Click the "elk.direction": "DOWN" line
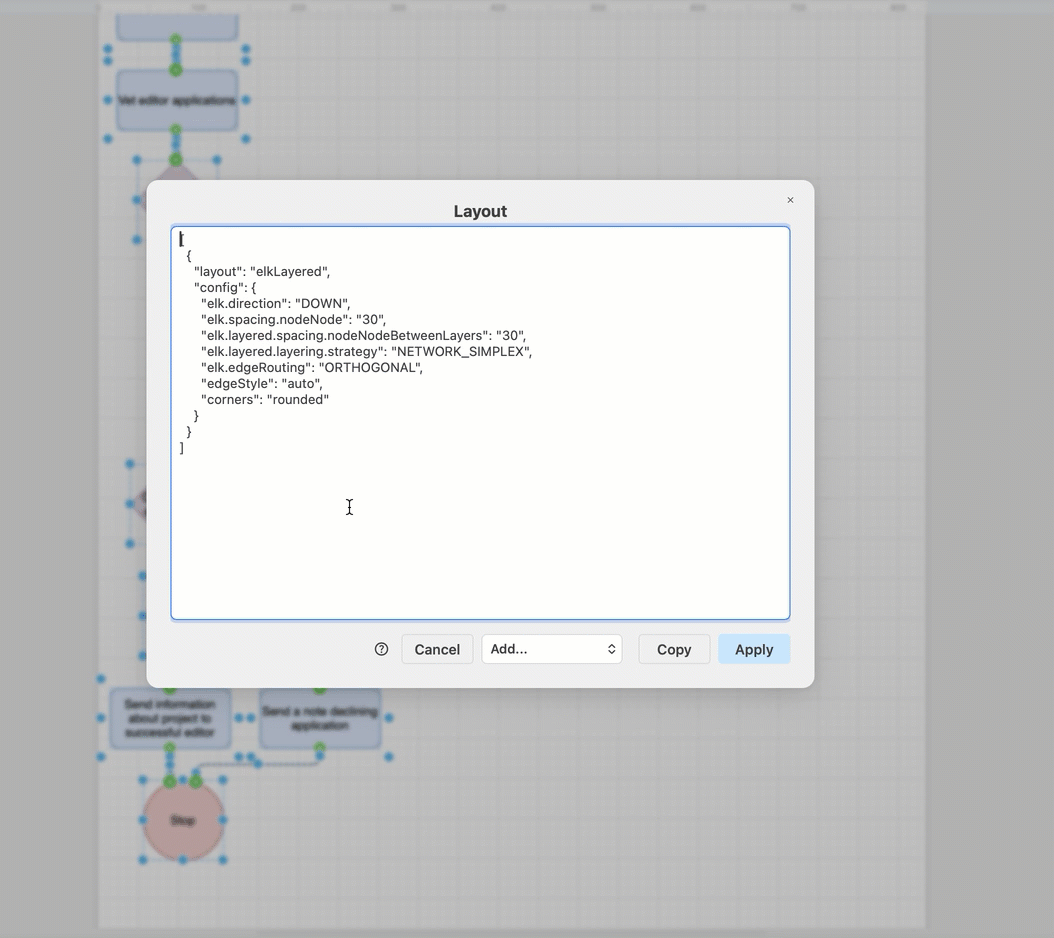1054x938 pixels. [x=276, y=303]
